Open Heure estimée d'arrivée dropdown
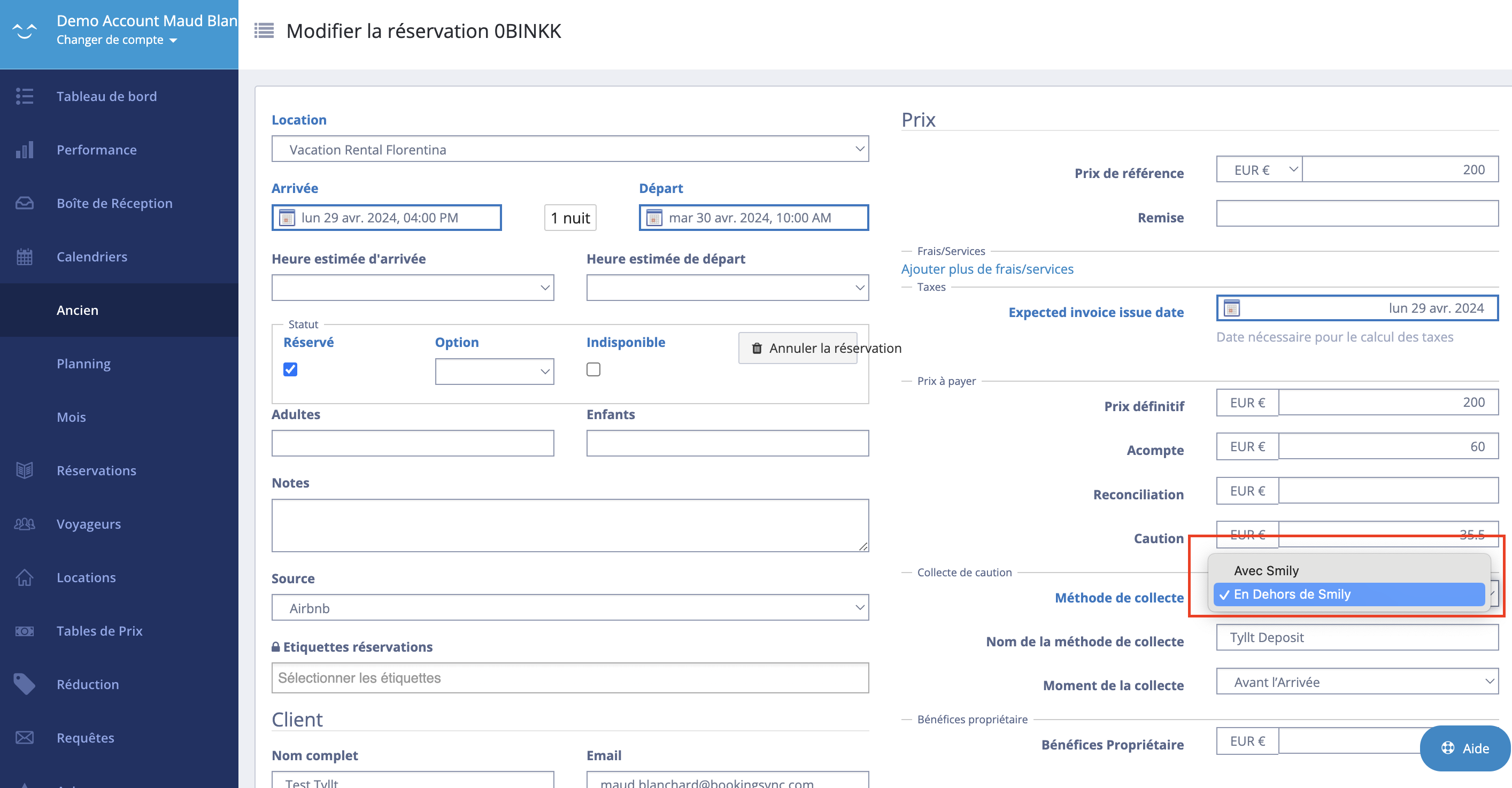Image resolution: width=1512 pixels, height=788 pixels. pos(413,288)
